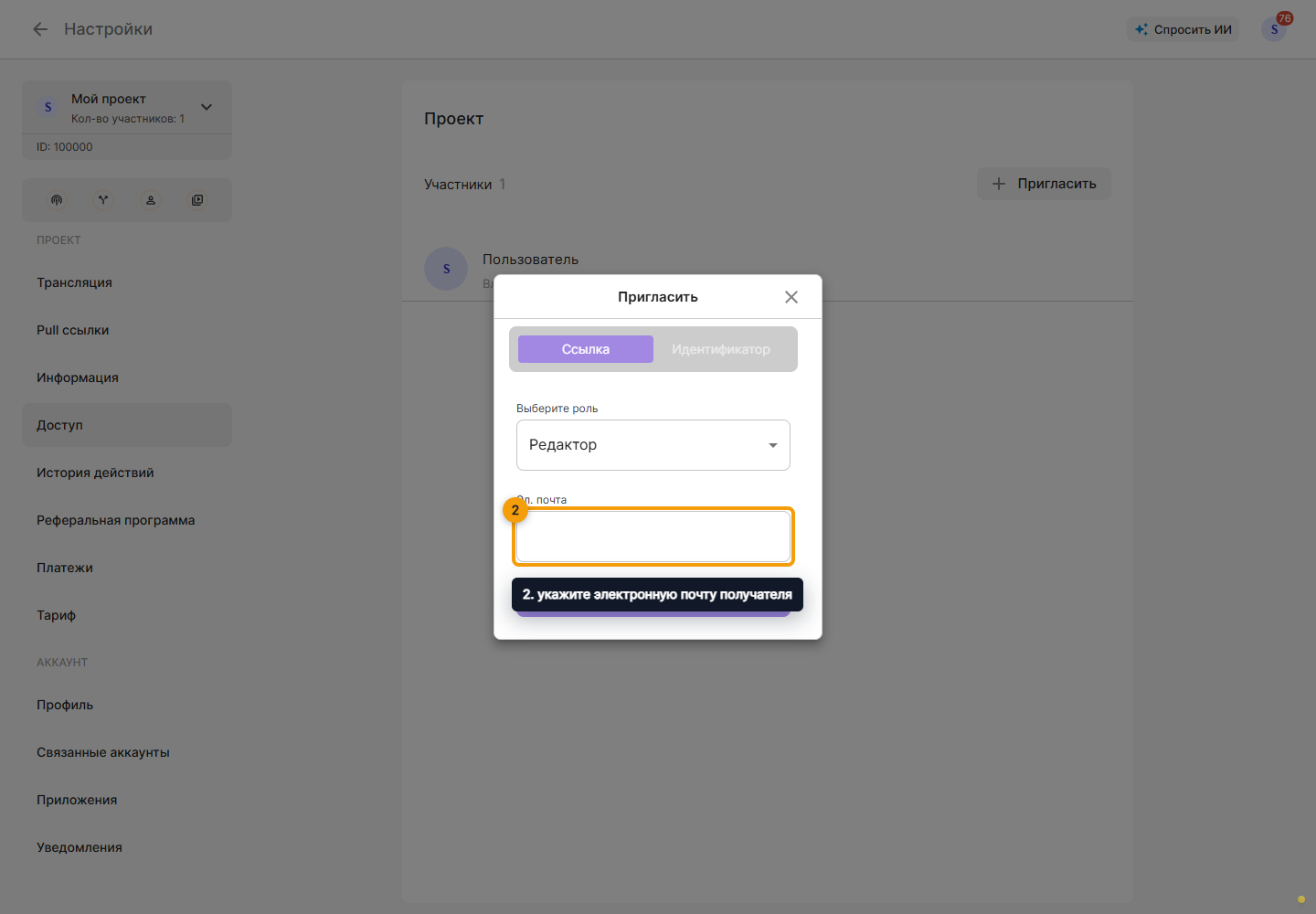Open Связанные аккаунты
This screenshot has height=914, width=1316.
[127, 752]
